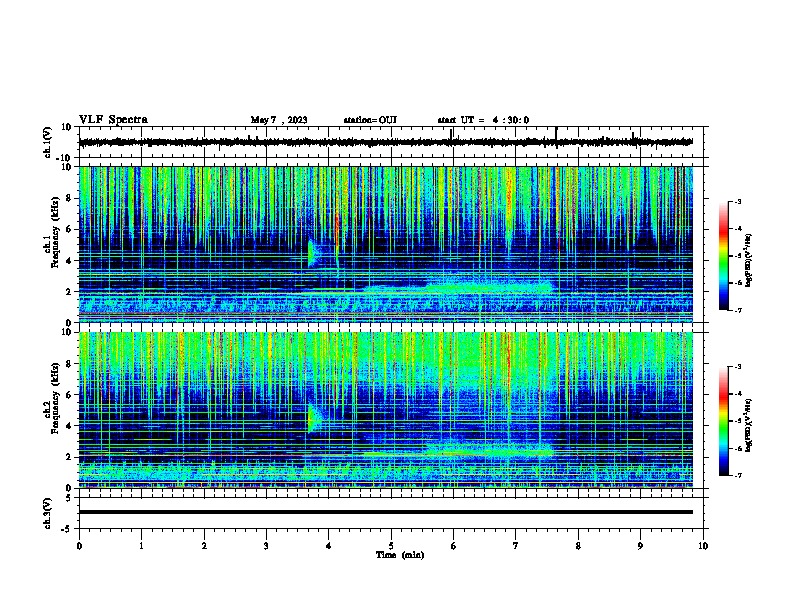Click the time axis tick label '0'
This screenshot has height=612, width=792.
pyautogui.click(x=79, y=546)
